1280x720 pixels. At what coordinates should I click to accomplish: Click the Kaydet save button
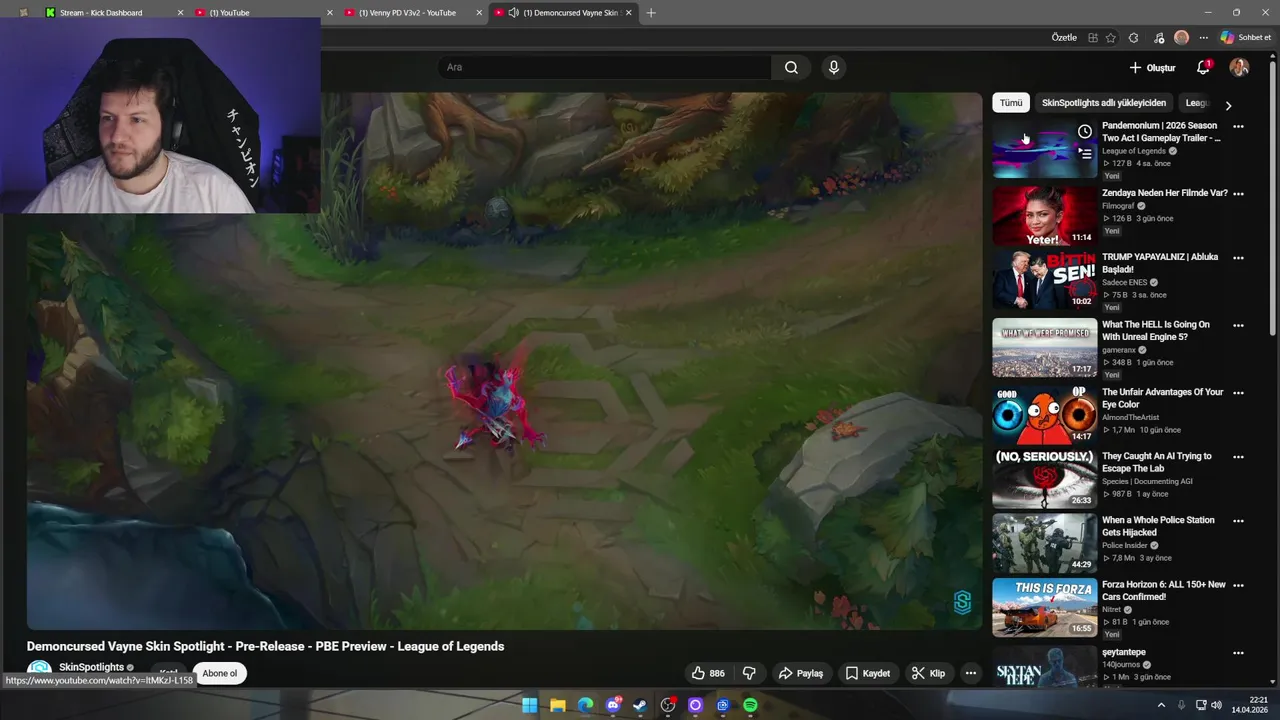[x=868, y=673]
